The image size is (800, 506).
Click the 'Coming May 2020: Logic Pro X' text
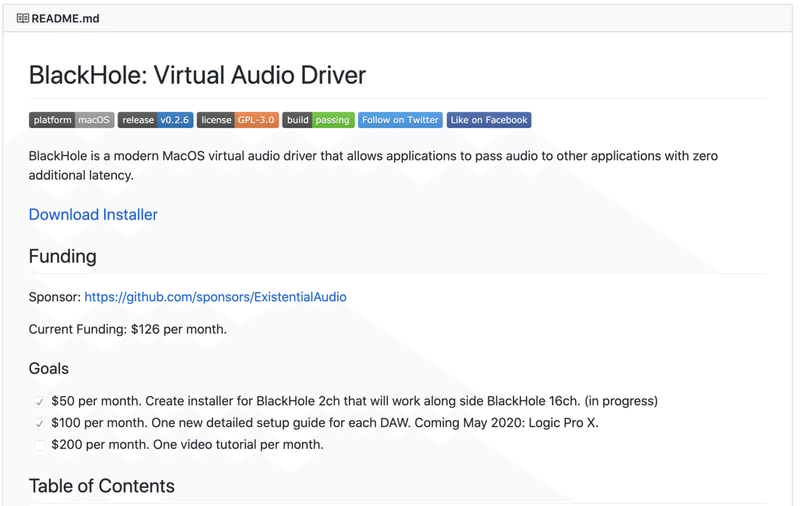506,423
